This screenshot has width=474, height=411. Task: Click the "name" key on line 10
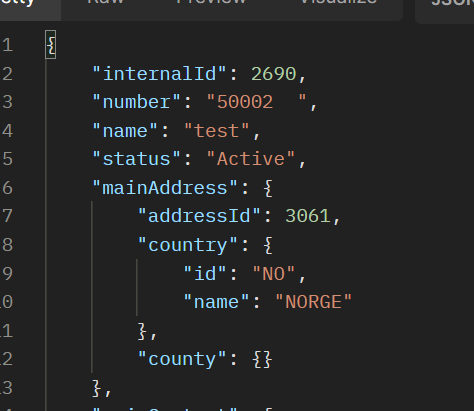(217, 302)
